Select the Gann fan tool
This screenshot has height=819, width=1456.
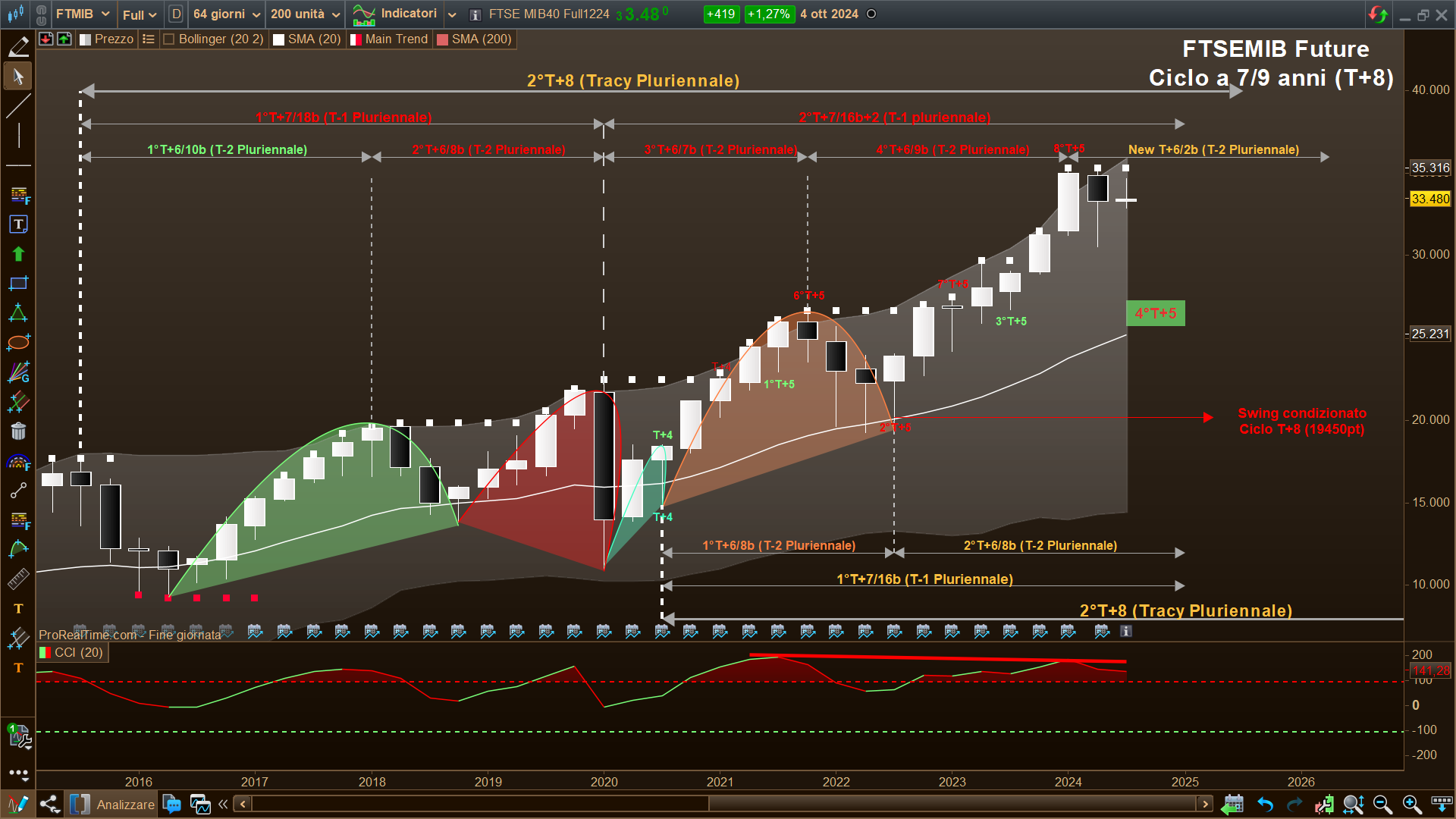18,372
